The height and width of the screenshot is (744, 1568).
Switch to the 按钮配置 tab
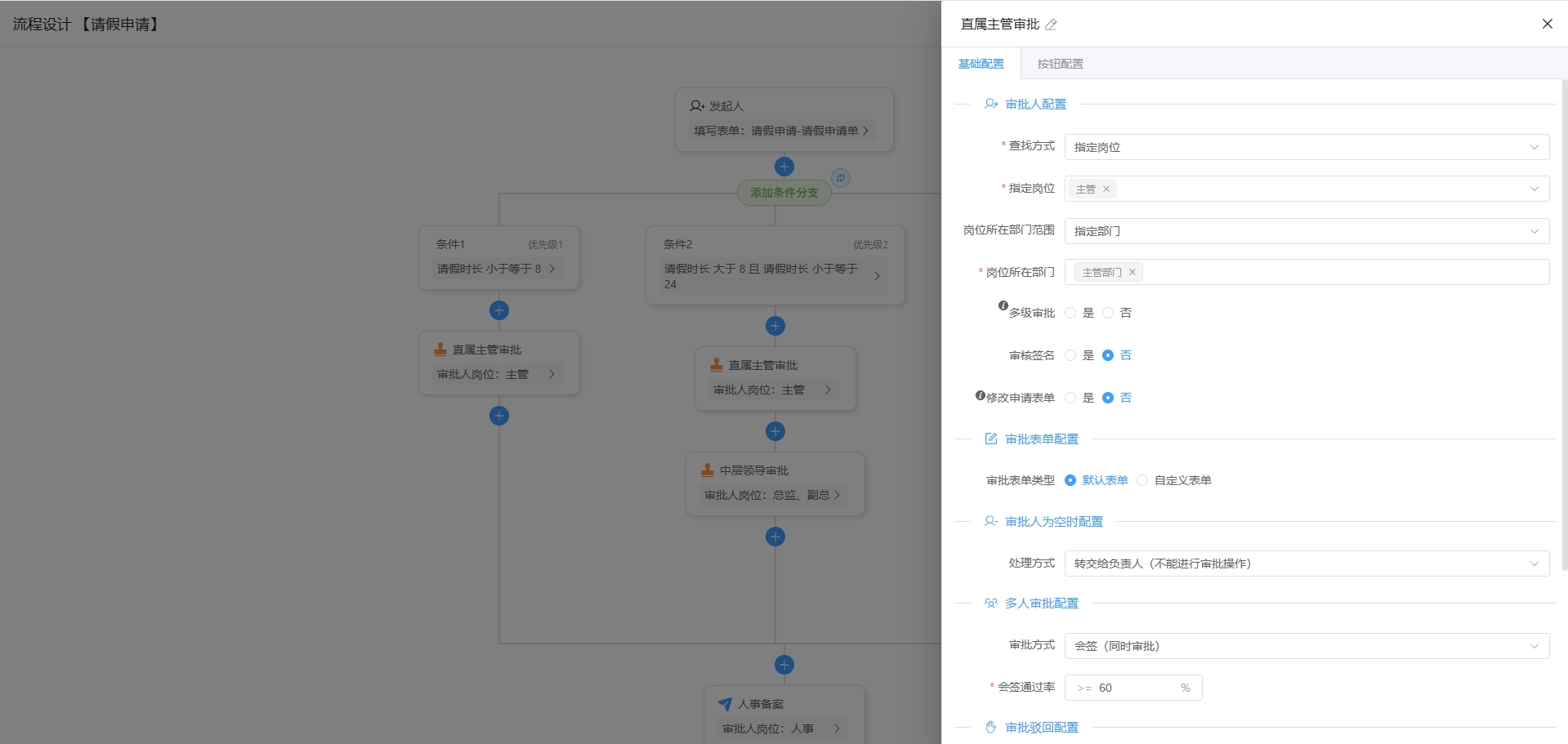(1060, 63)
